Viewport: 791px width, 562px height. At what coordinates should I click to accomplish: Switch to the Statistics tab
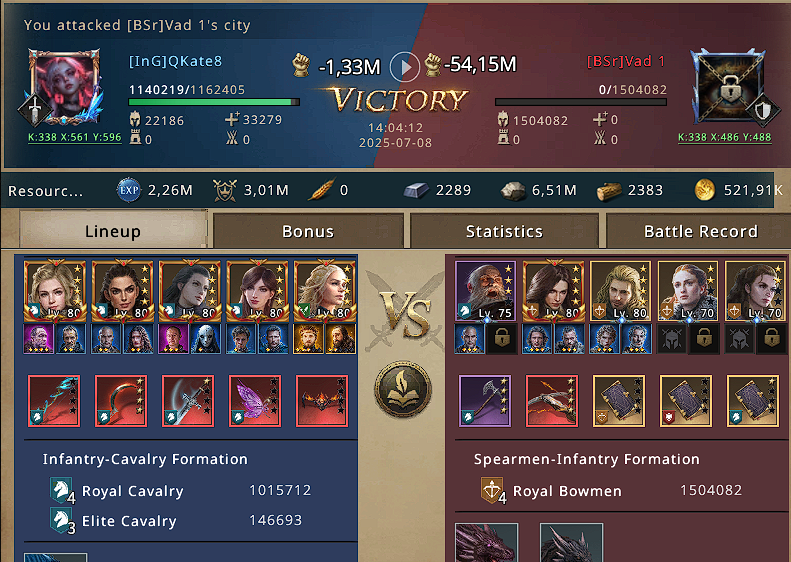[504, 231]
